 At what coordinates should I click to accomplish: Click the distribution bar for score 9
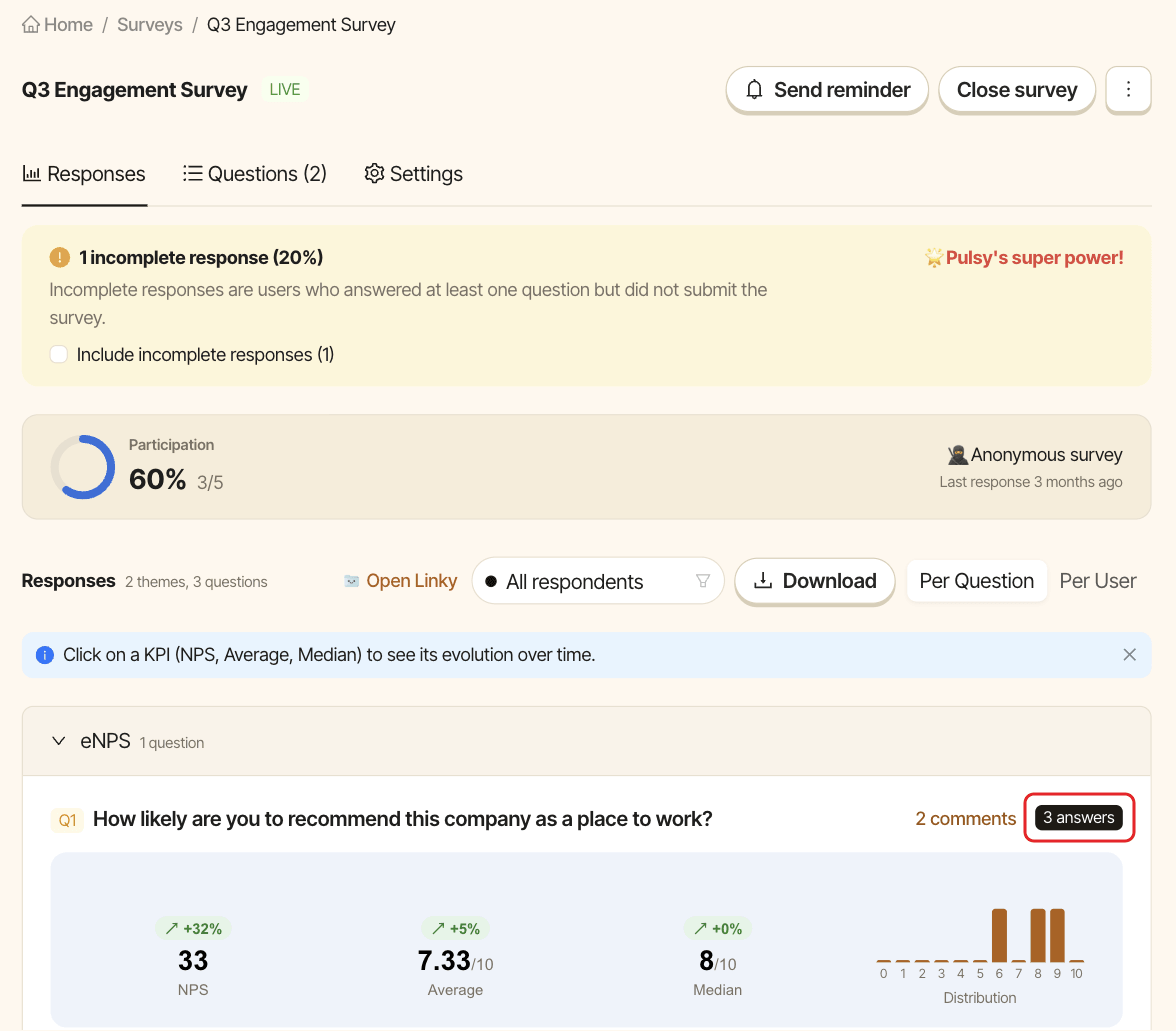click(x=1057, y=935)
